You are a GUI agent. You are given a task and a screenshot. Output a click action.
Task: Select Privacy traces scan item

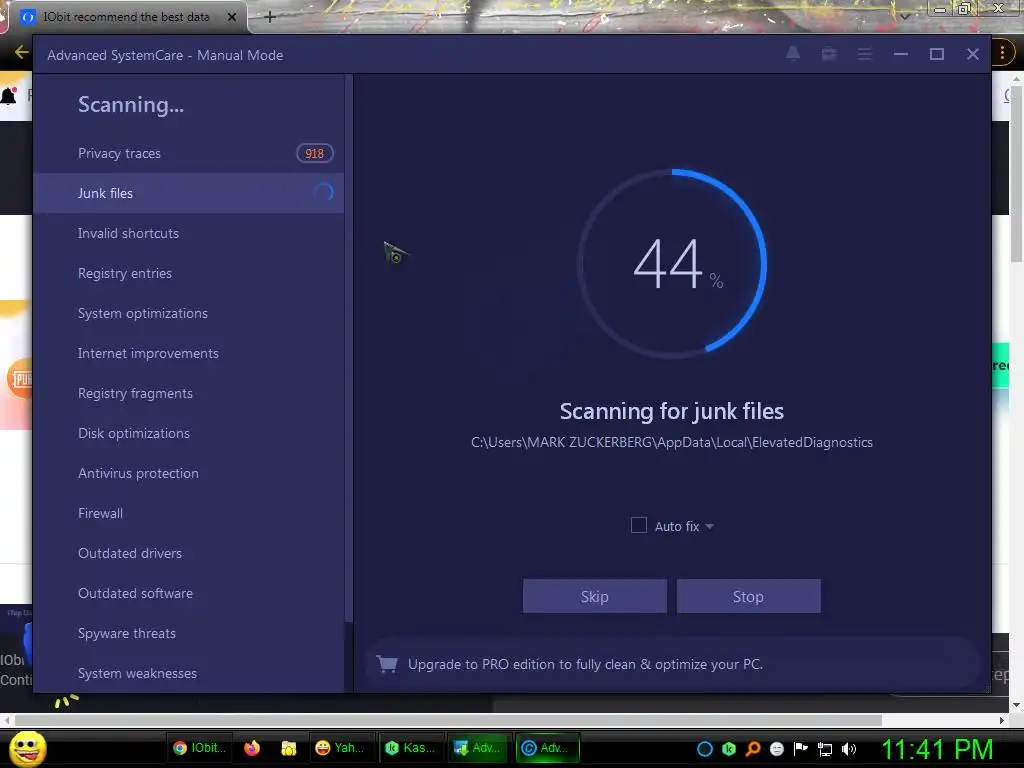tap(188, 153)
